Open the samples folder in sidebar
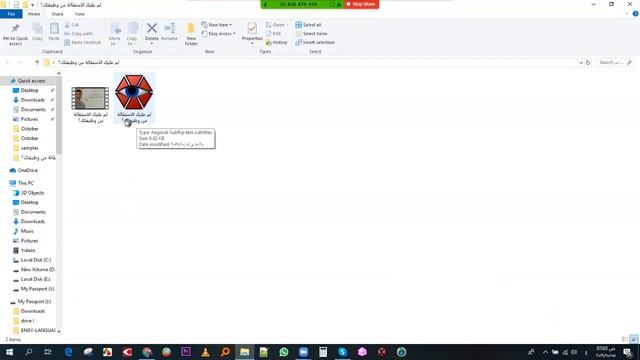Image resolution: width=640 pixels, height=360 pixels. (29, 148)
